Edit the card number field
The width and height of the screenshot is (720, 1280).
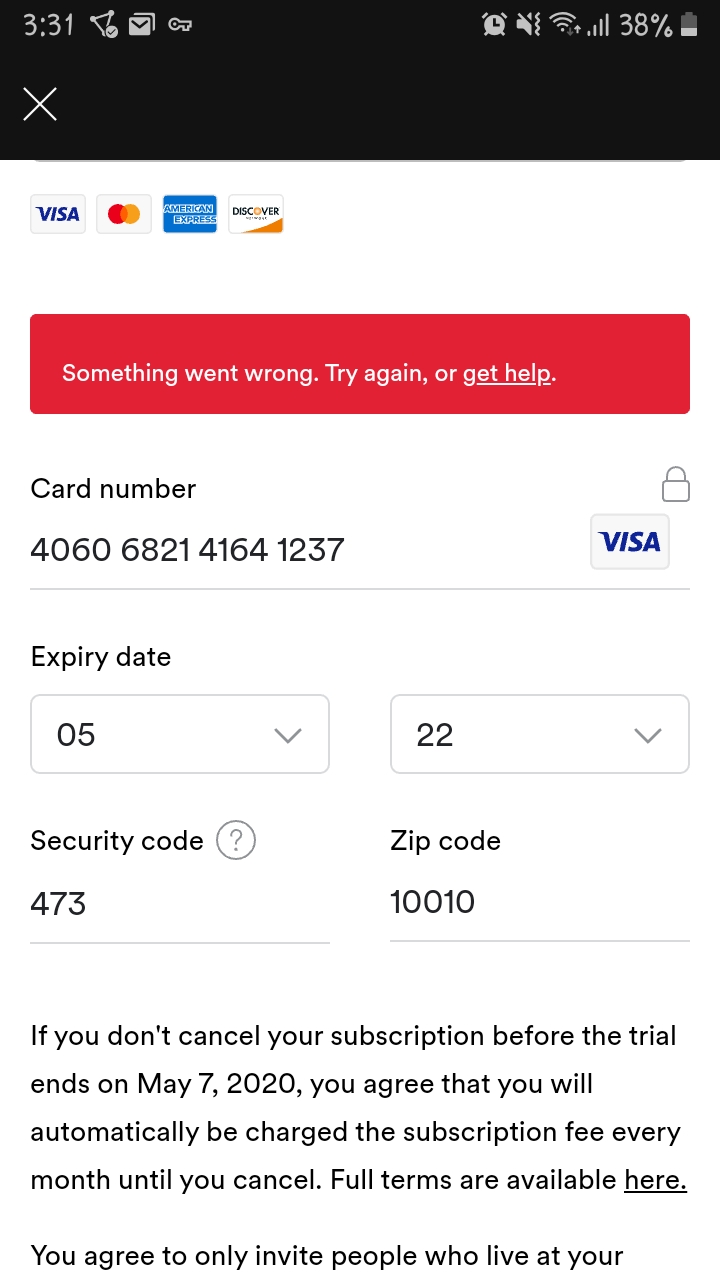click(x=300, y=550)
